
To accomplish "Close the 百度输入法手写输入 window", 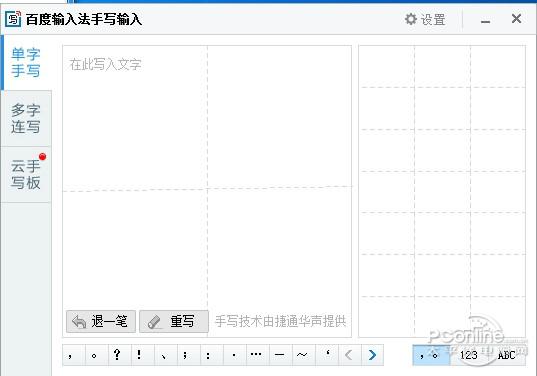I will tap(516, 18).
